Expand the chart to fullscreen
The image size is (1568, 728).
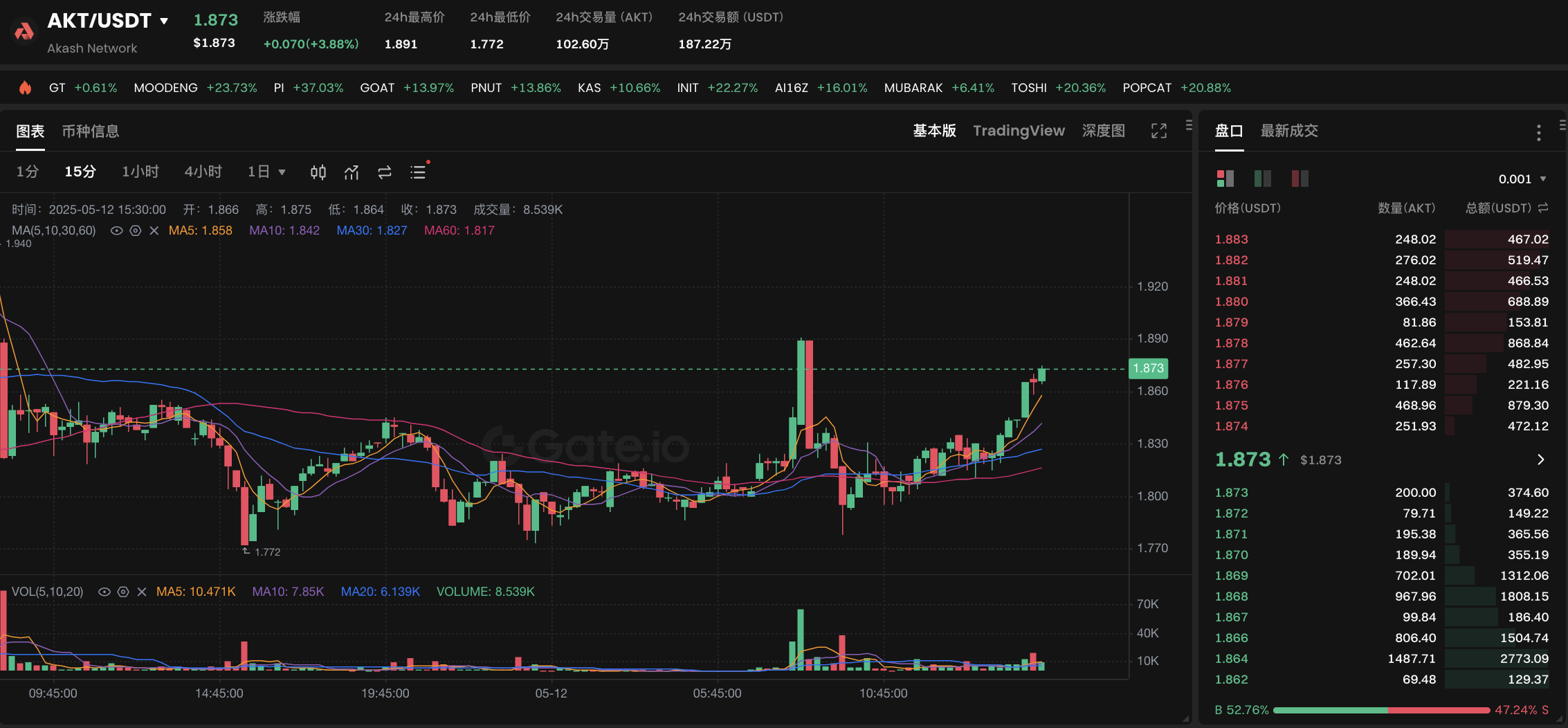click(x=1159, y=131)
